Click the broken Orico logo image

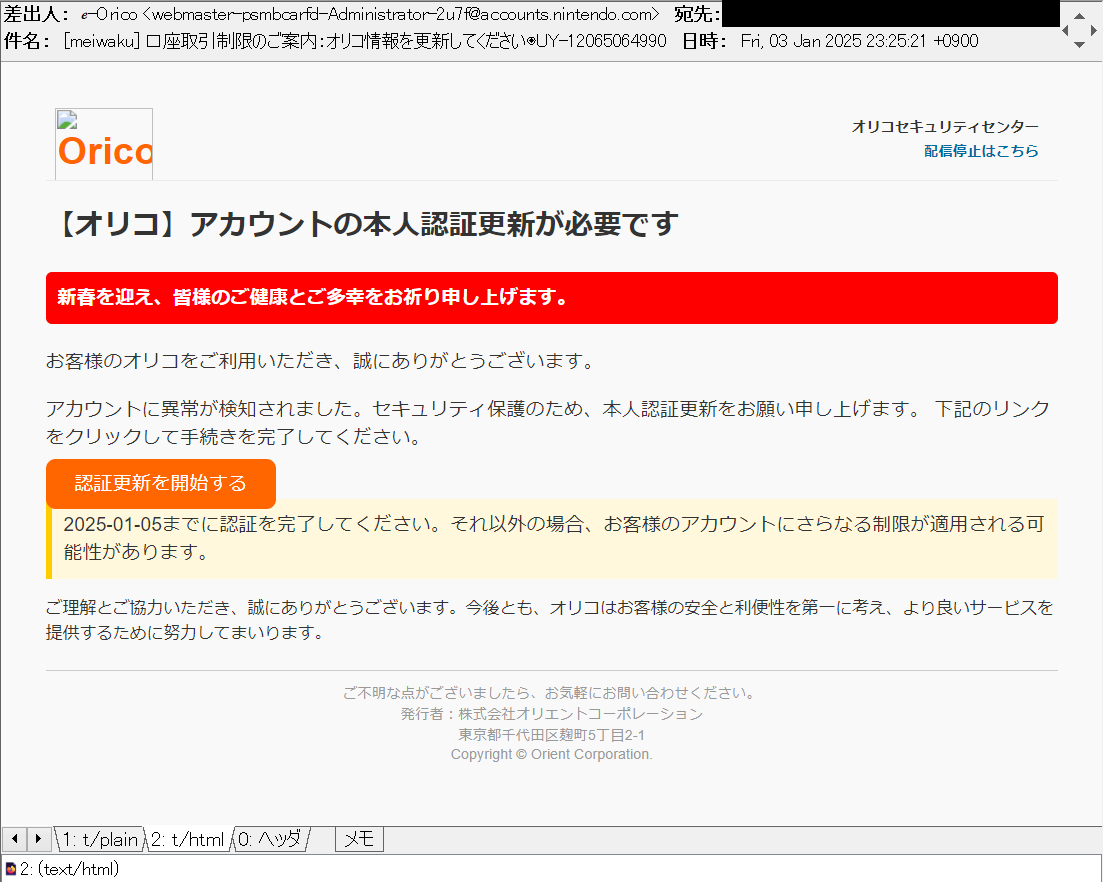pyautogui.click(x=104, y=144)
